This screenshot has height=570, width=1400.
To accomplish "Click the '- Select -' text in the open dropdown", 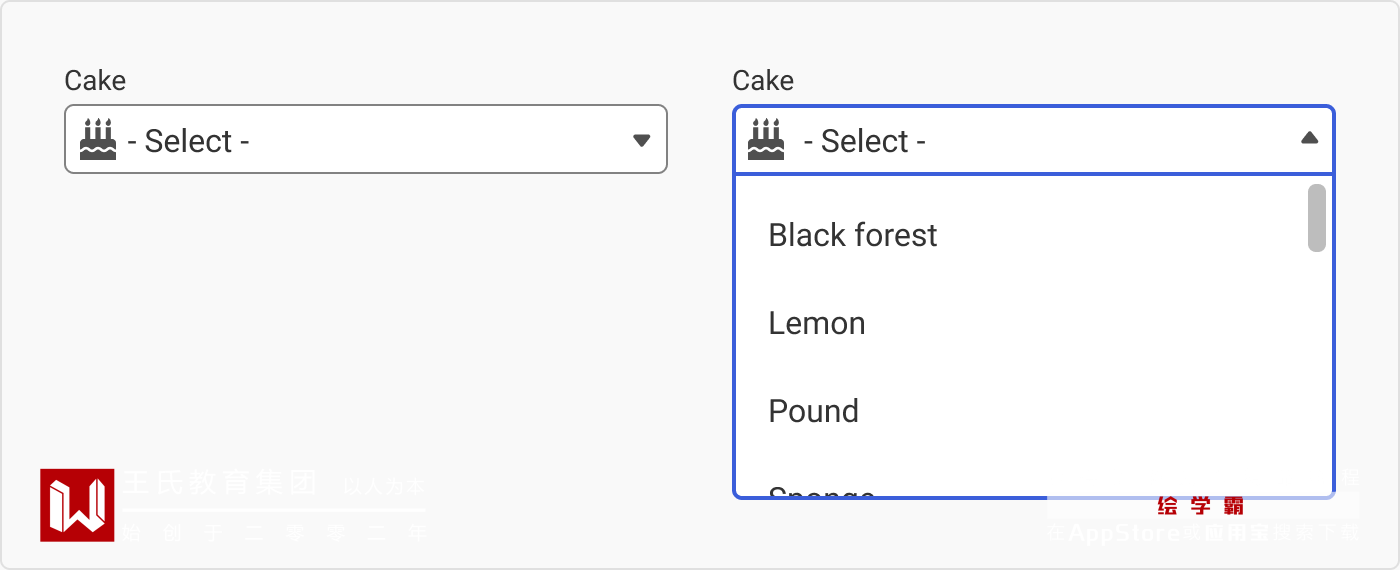I will pyautogui.click(x=864, y=141).
